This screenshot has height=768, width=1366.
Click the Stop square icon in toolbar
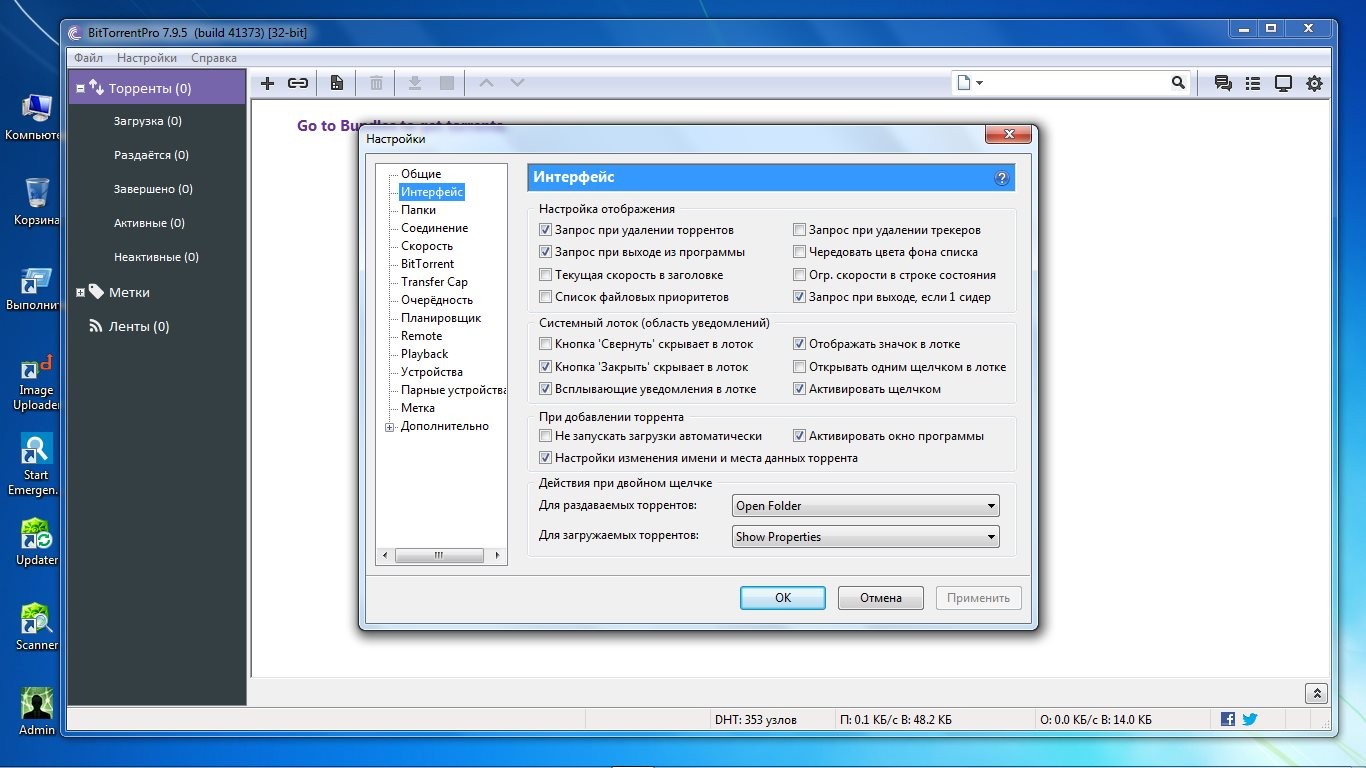(447, 83)
